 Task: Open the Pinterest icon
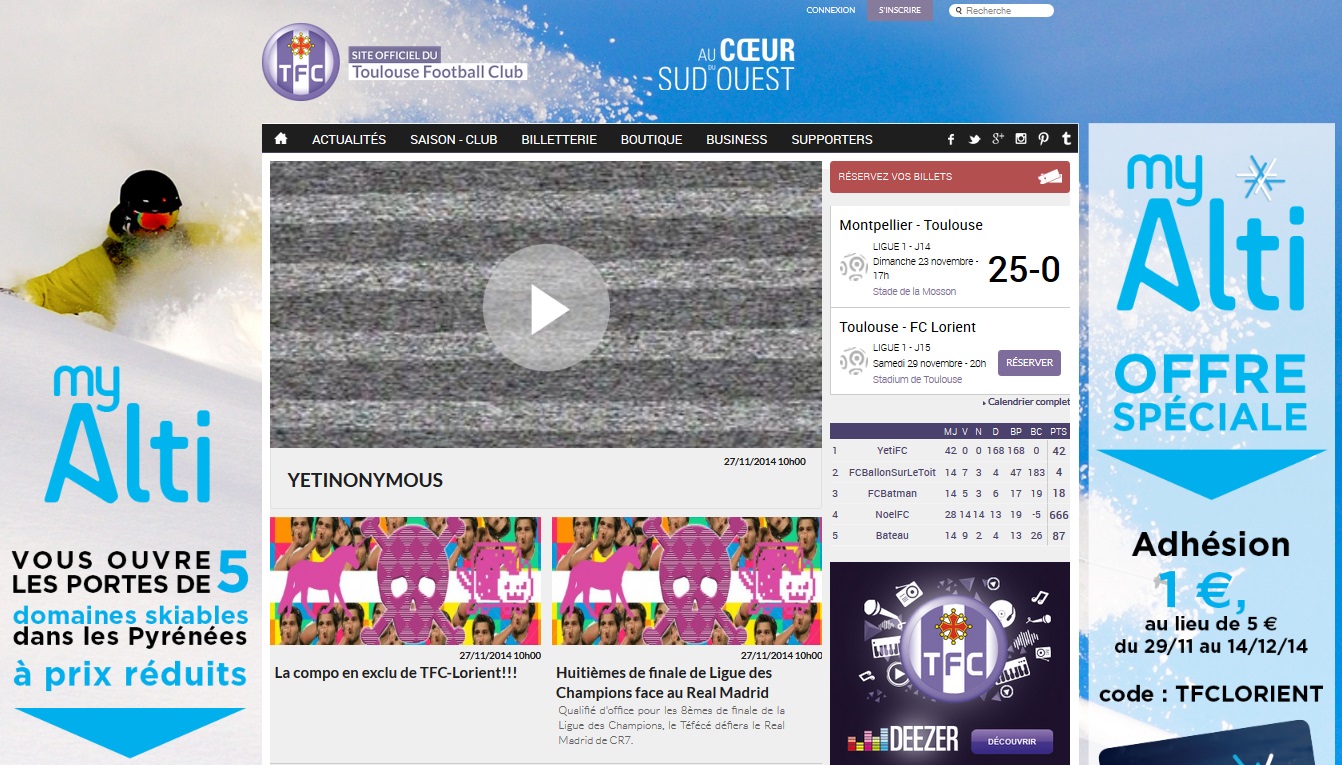click(1043, 139)
